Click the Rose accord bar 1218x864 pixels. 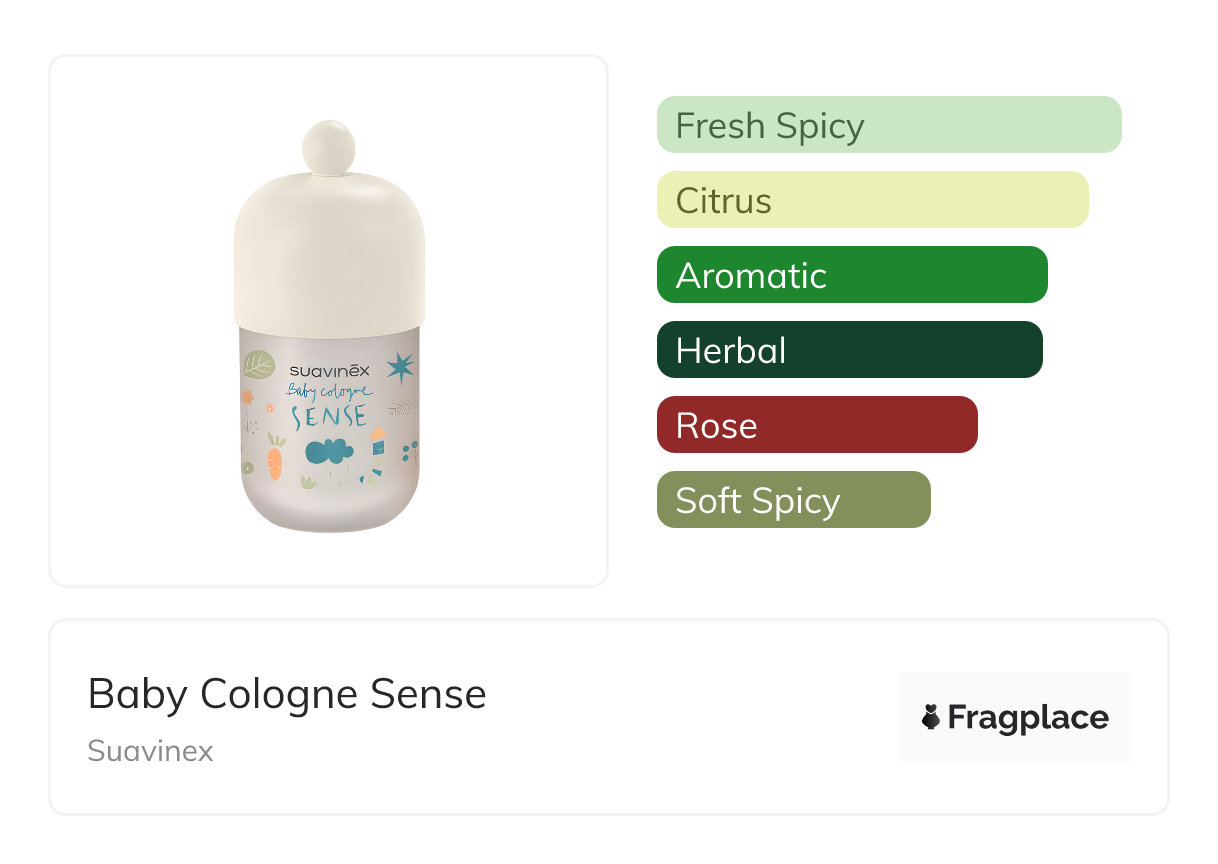point(816,425)
